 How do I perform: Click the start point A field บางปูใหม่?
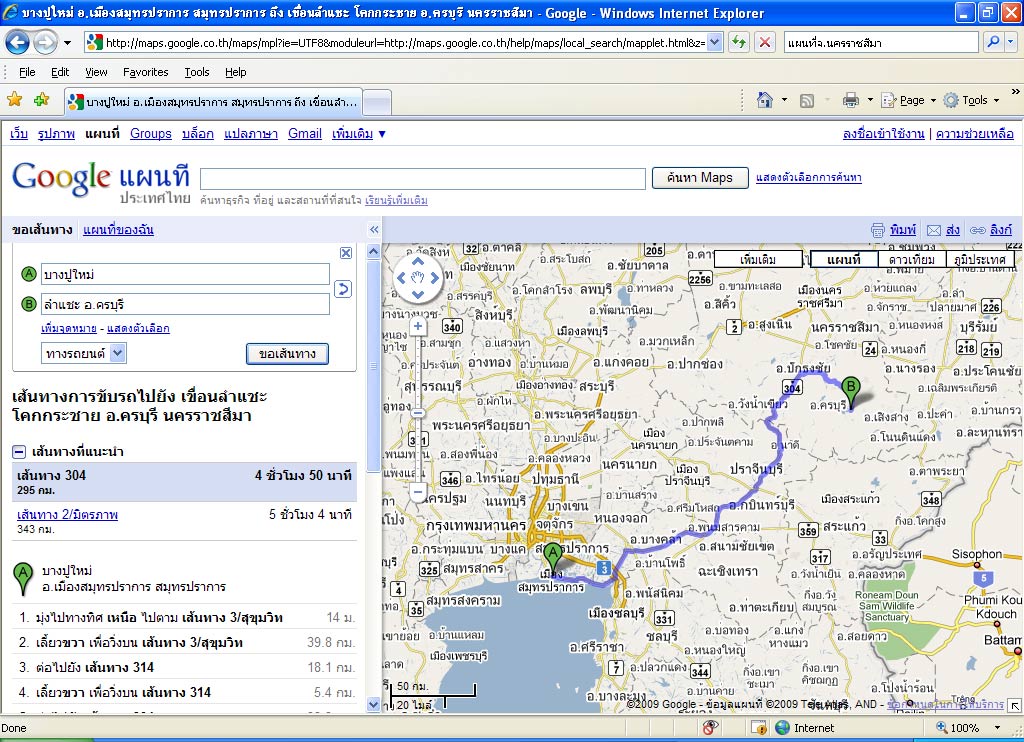(x=185, y=274)
